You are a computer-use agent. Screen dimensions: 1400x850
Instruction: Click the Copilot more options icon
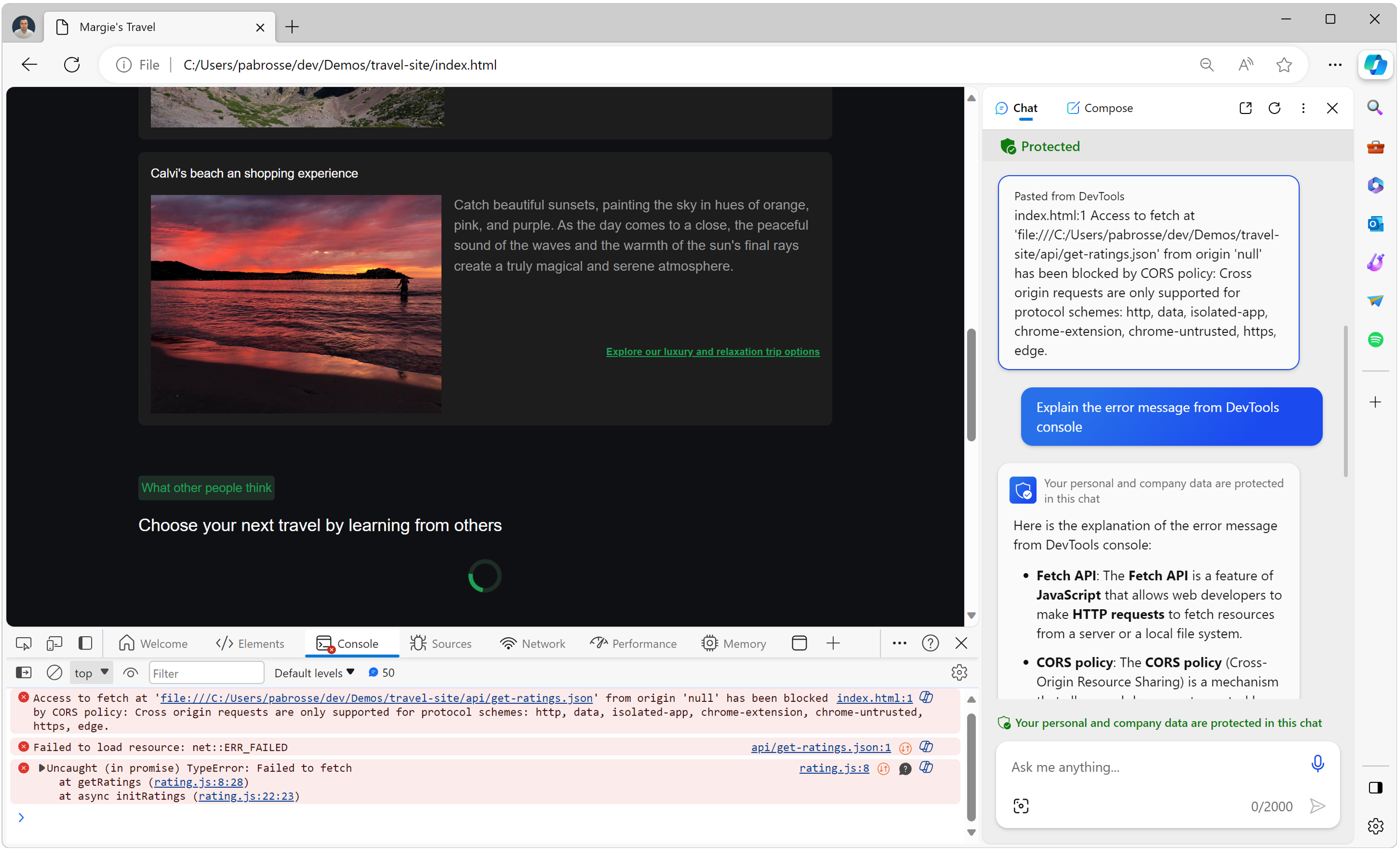click(1303, 108)
